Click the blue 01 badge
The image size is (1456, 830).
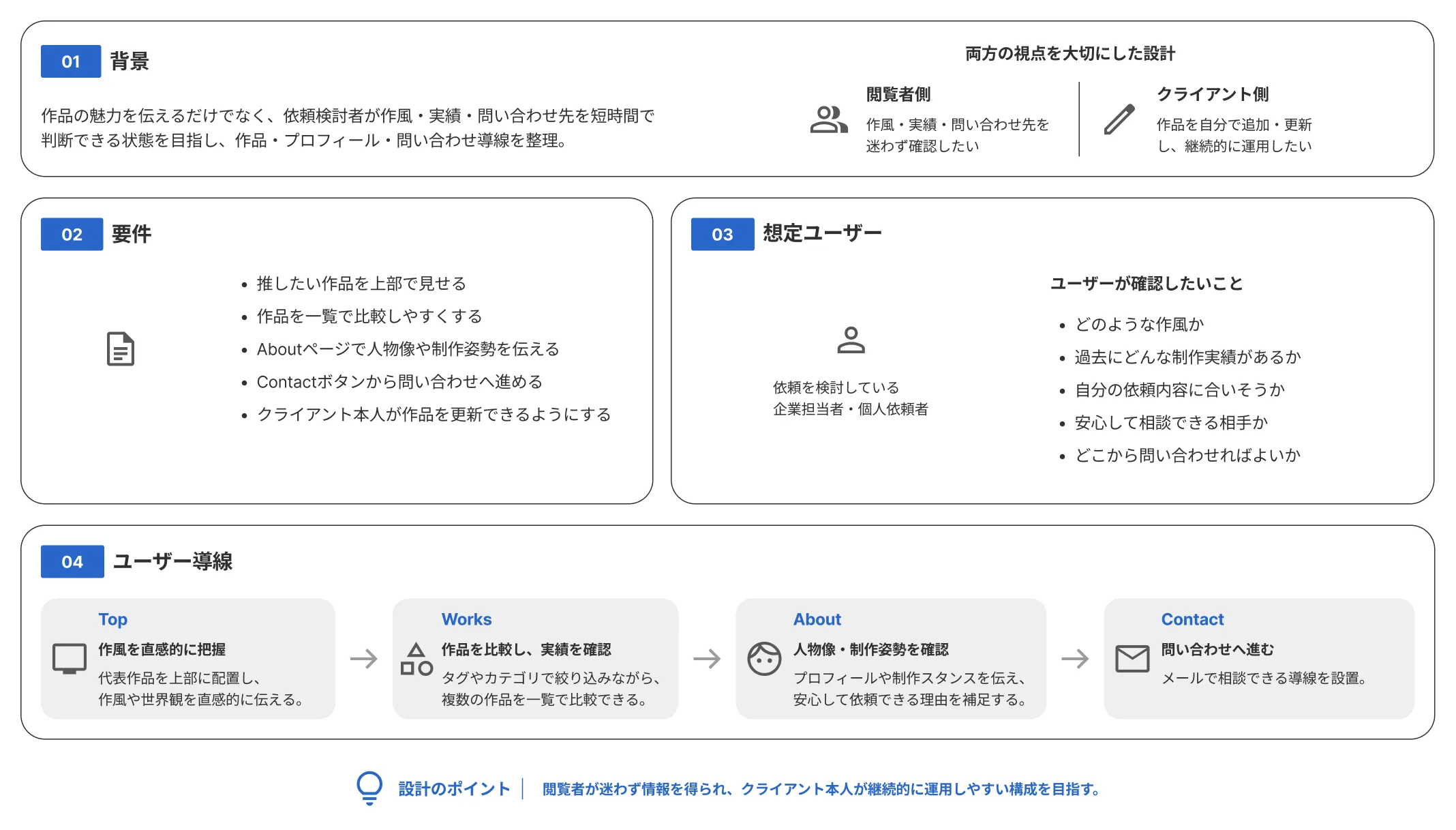coord(71,61)
